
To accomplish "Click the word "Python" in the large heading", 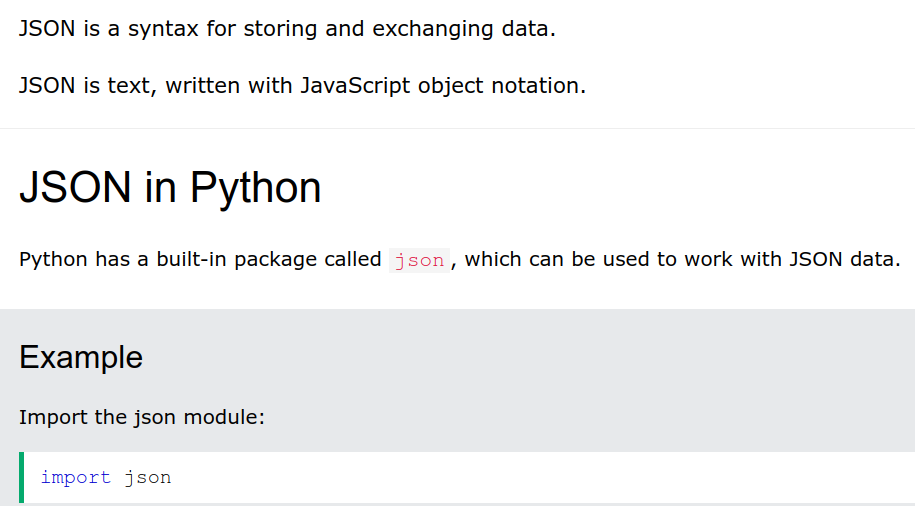I will pos(256,188).
